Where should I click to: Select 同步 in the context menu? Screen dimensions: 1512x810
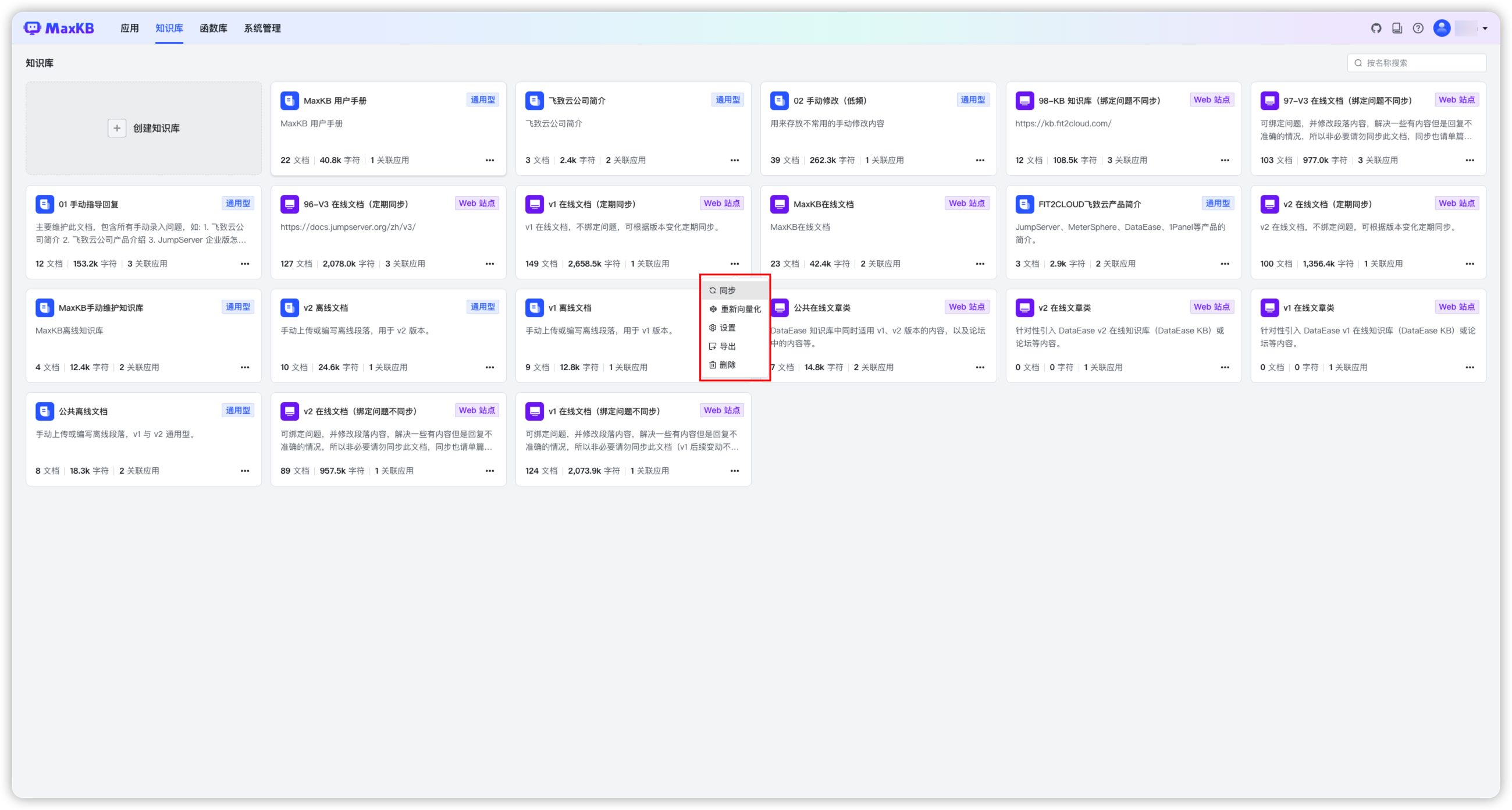pyautogui.click(x=727, y=290)
